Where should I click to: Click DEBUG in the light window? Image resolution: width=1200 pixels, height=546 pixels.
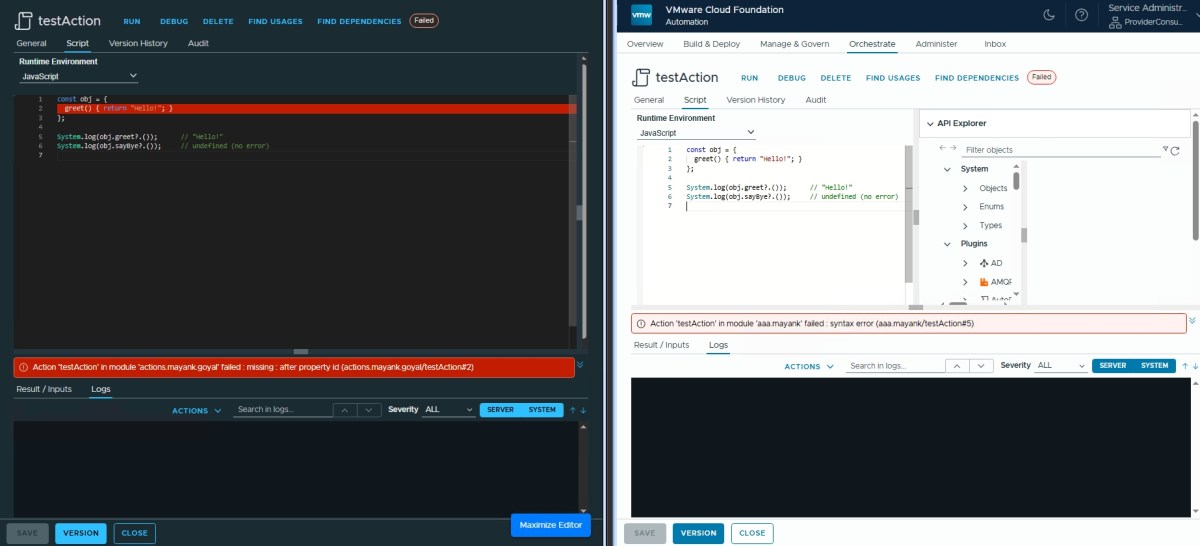[792, 78]
